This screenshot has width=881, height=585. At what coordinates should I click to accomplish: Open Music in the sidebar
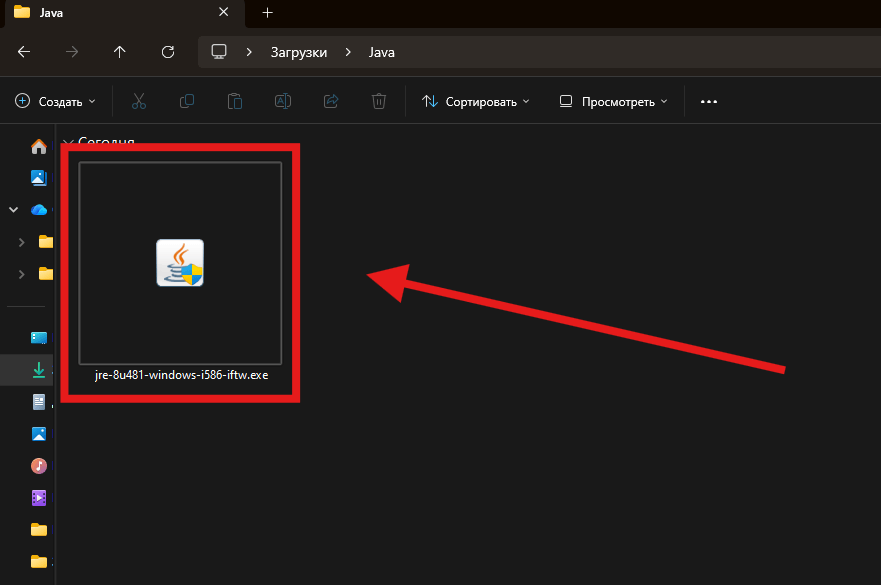click(x=39, y=466)
